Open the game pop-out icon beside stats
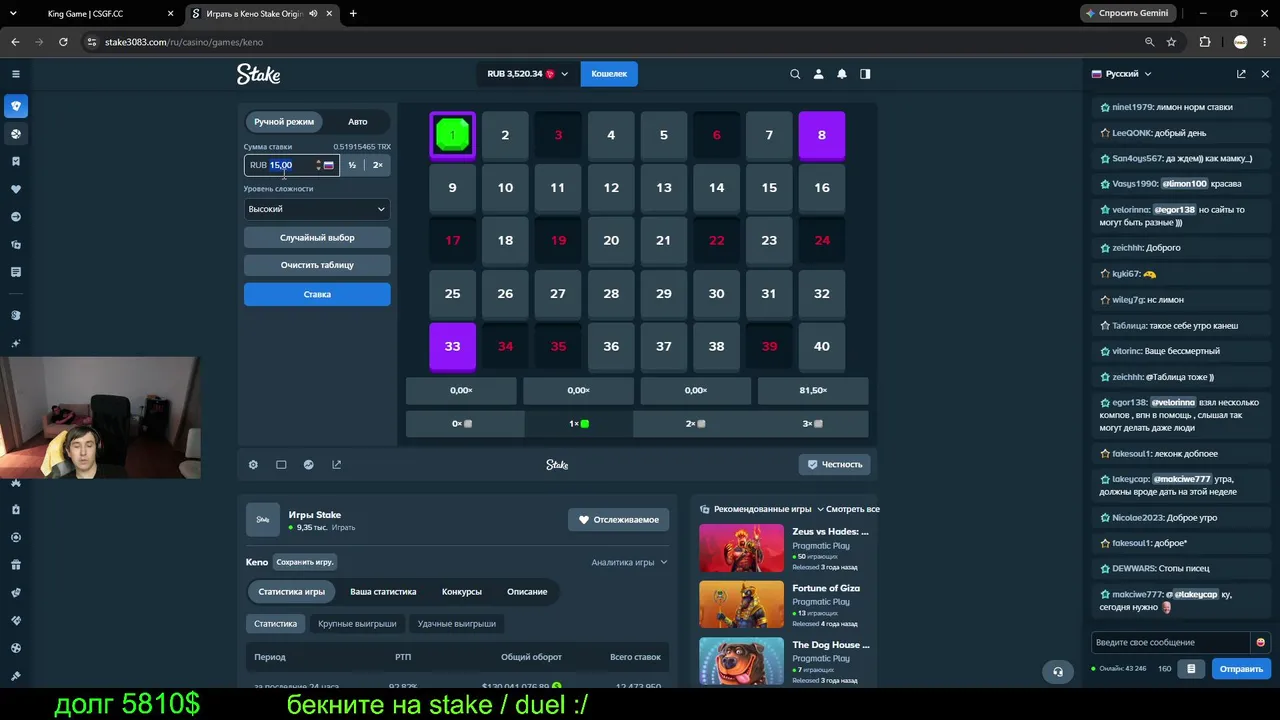Image resolution: width=1280 pixels, height=720 pixels. (x=337, y=464)
